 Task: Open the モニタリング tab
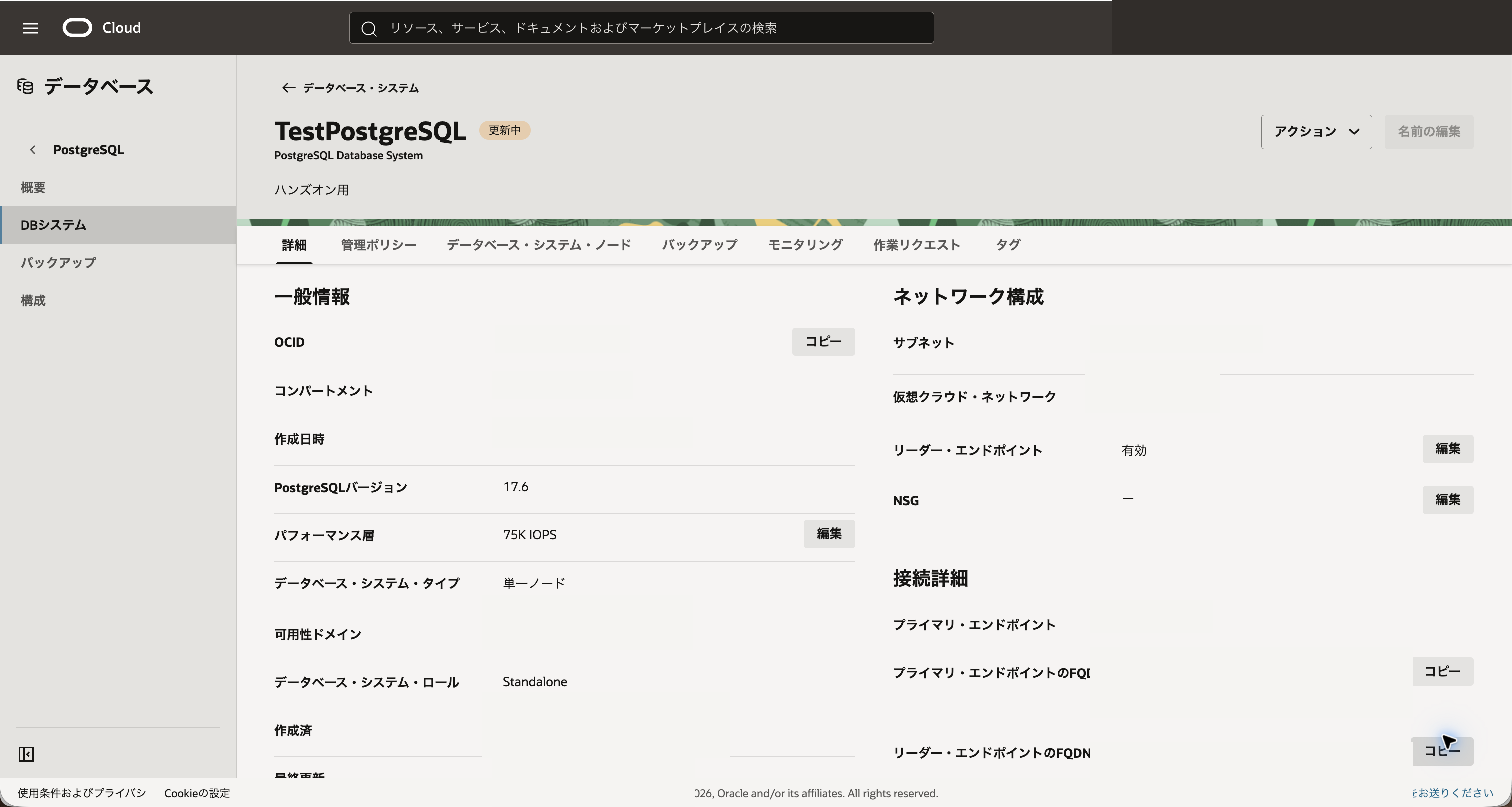(805, 245)
